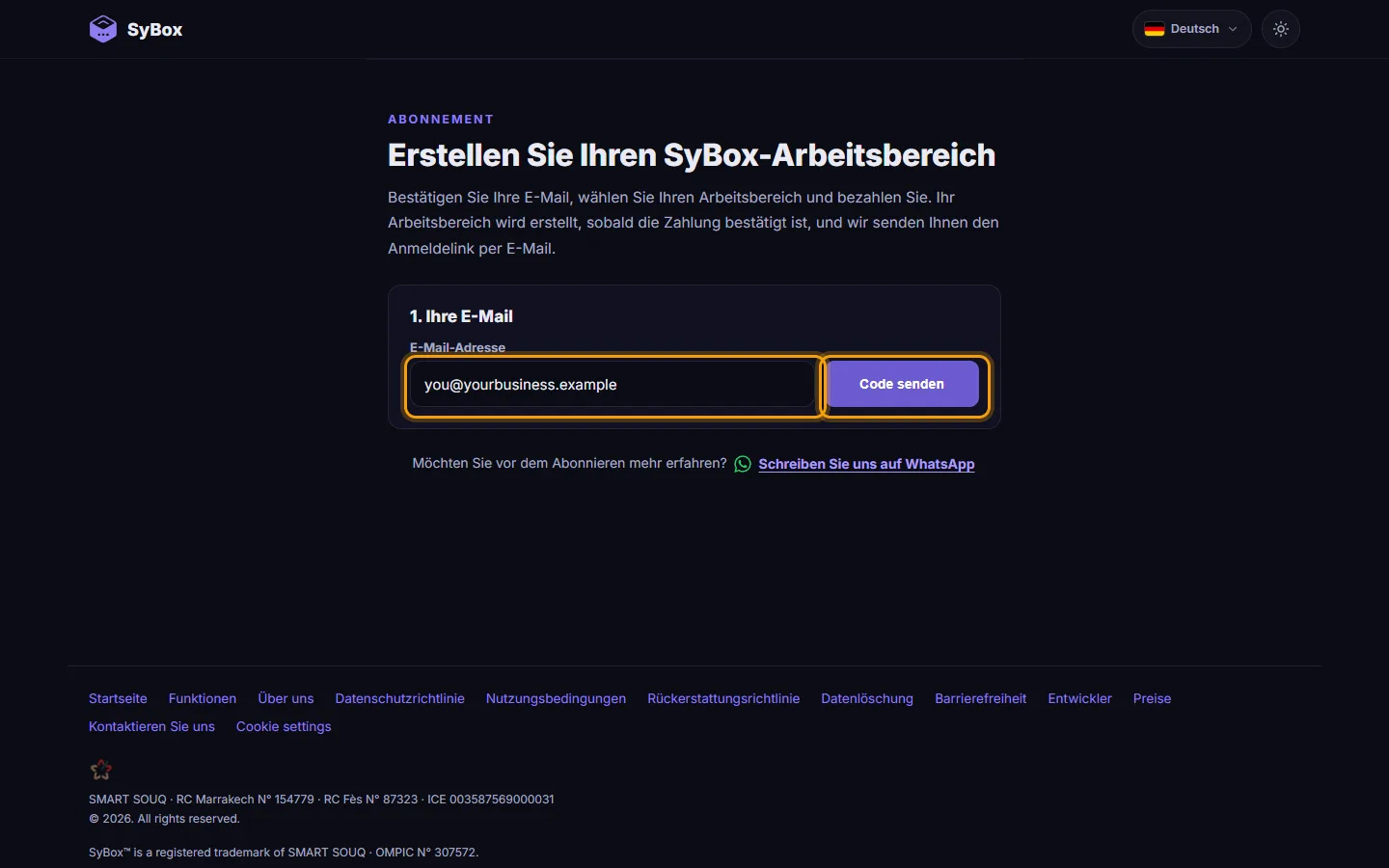1389x868 pixels.
Task: Click the German flag icon
Action: click(x=1154, y=29)
